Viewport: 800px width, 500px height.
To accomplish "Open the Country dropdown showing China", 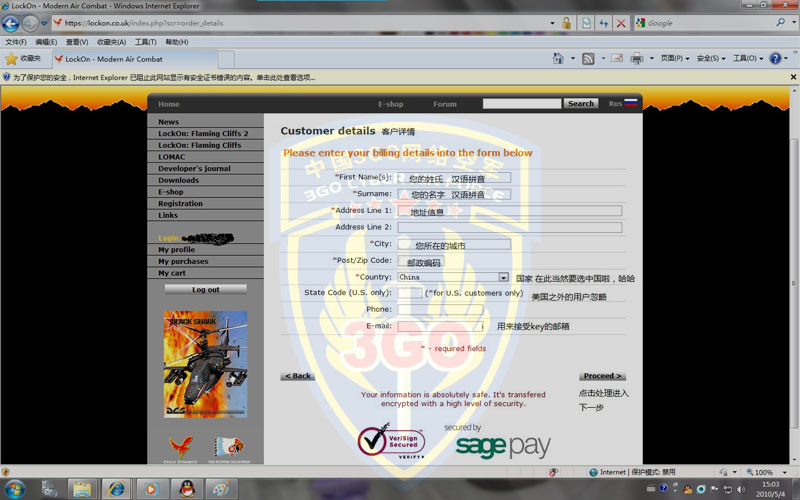I will click(453, 277).
